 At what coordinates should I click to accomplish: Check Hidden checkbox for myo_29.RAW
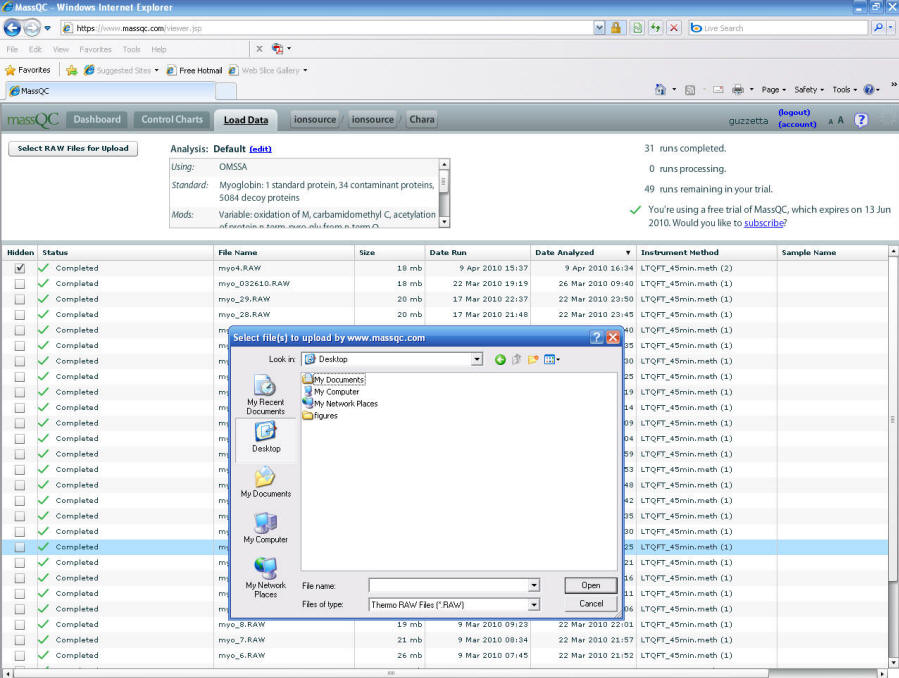[x=20, y=299]
